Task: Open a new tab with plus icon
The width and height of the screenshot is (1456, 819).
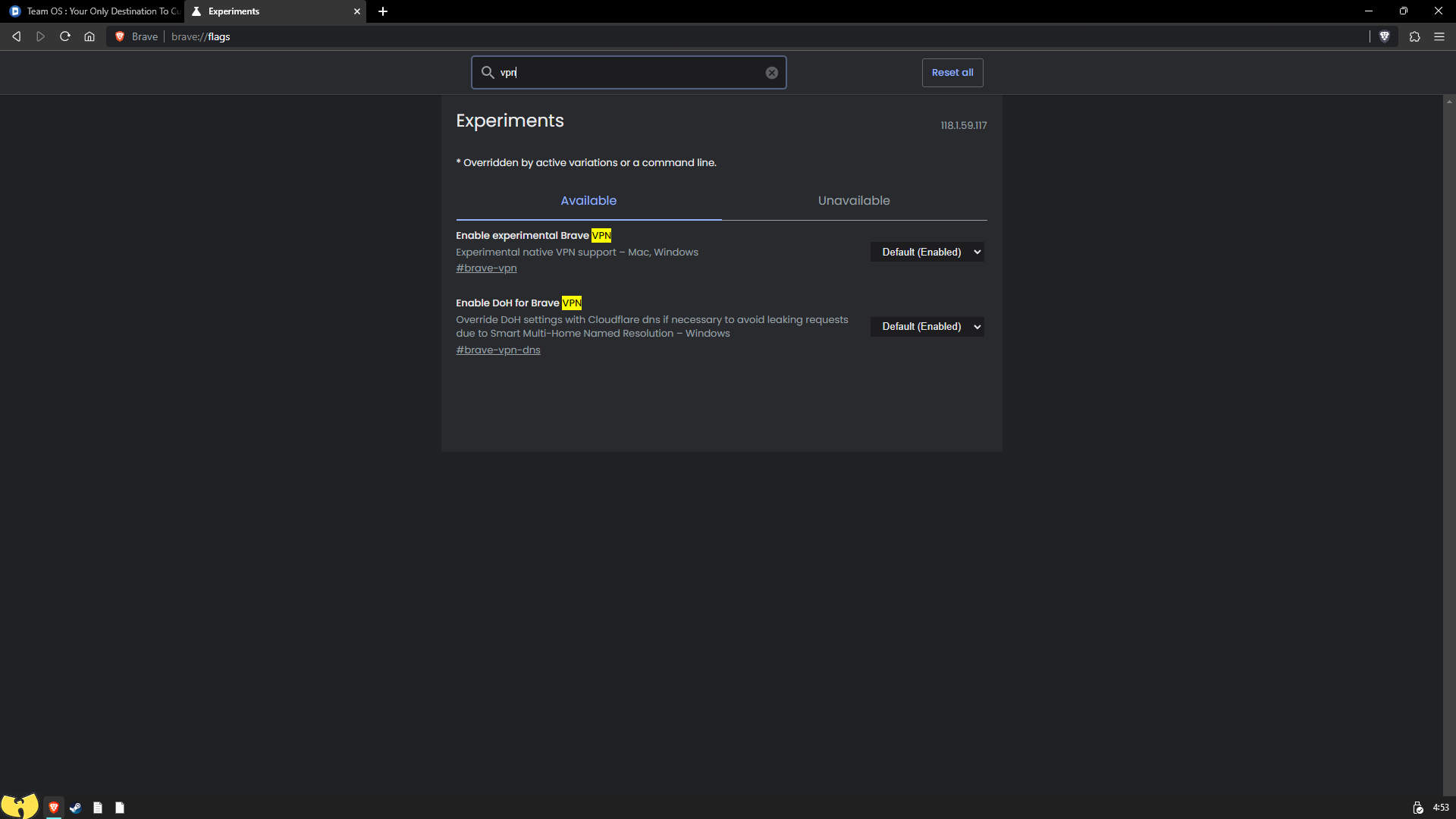Action: tap(383, 11)
